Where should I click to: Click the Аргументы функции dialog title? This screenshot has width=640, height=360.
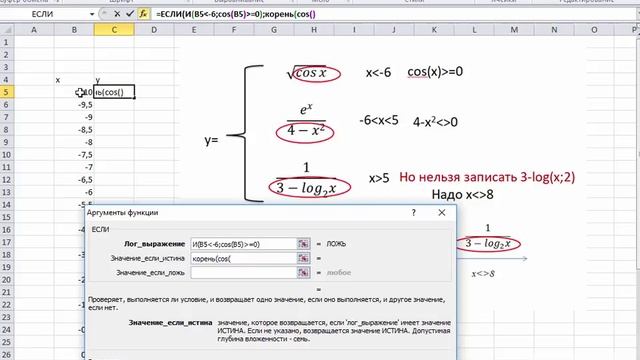[x=122, y=213]
